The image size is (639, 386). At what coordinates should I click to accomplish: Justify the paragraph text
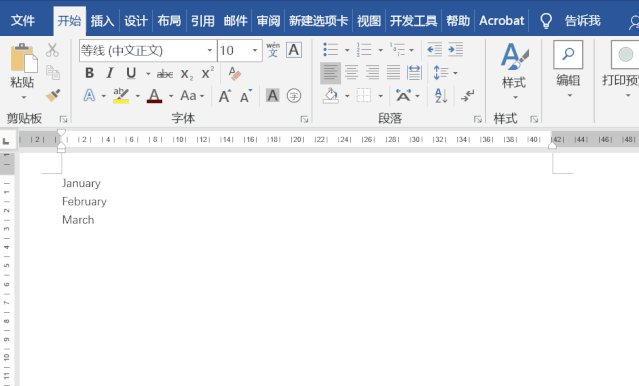click(x=393, y=73)
